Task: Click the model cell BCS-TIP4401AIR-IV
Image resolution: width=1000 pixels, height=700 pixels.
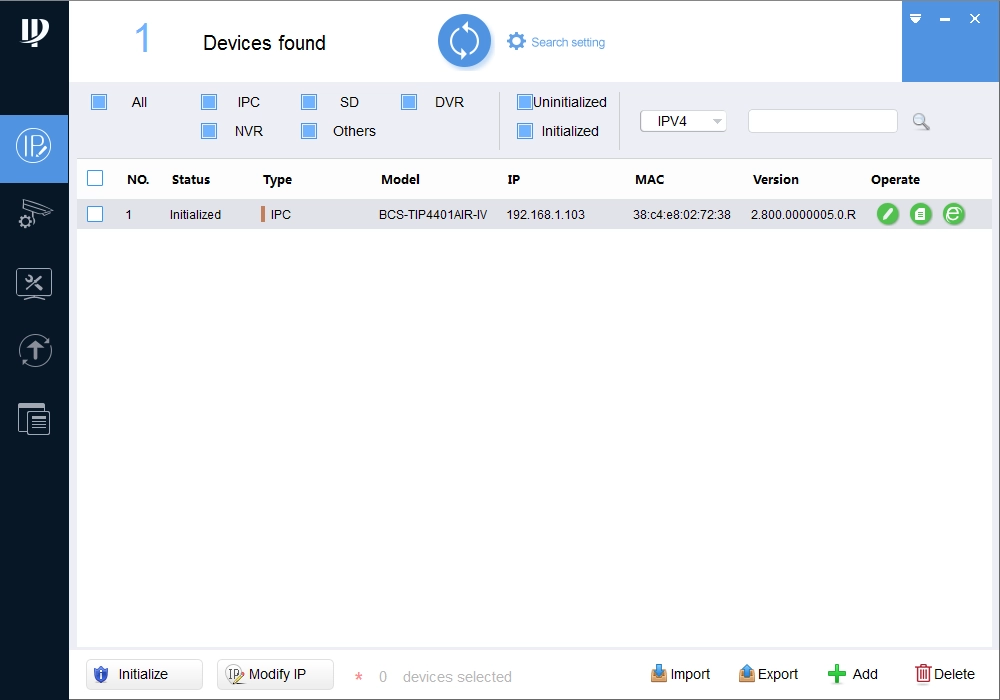Action: coord(433,215)
